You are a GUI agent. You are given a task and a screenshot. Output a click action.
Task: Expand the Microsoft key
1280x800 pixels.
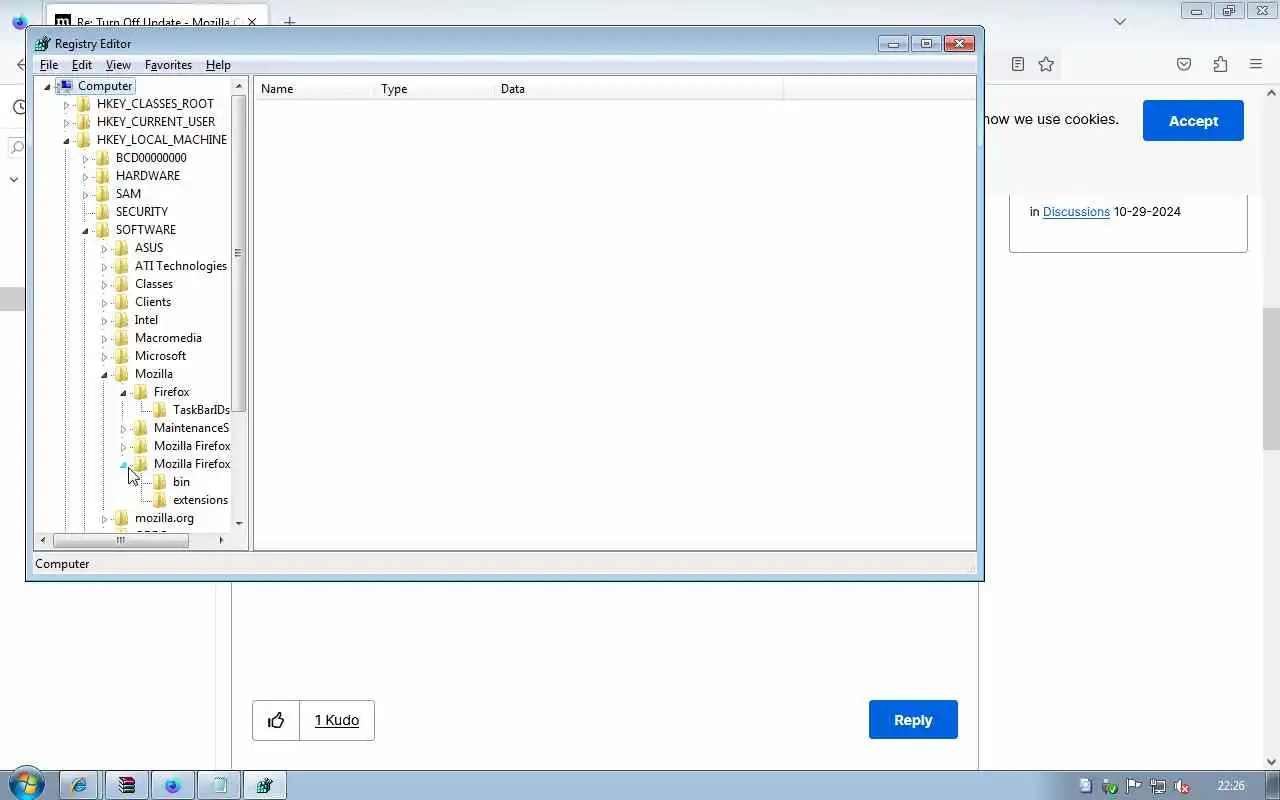105,356
